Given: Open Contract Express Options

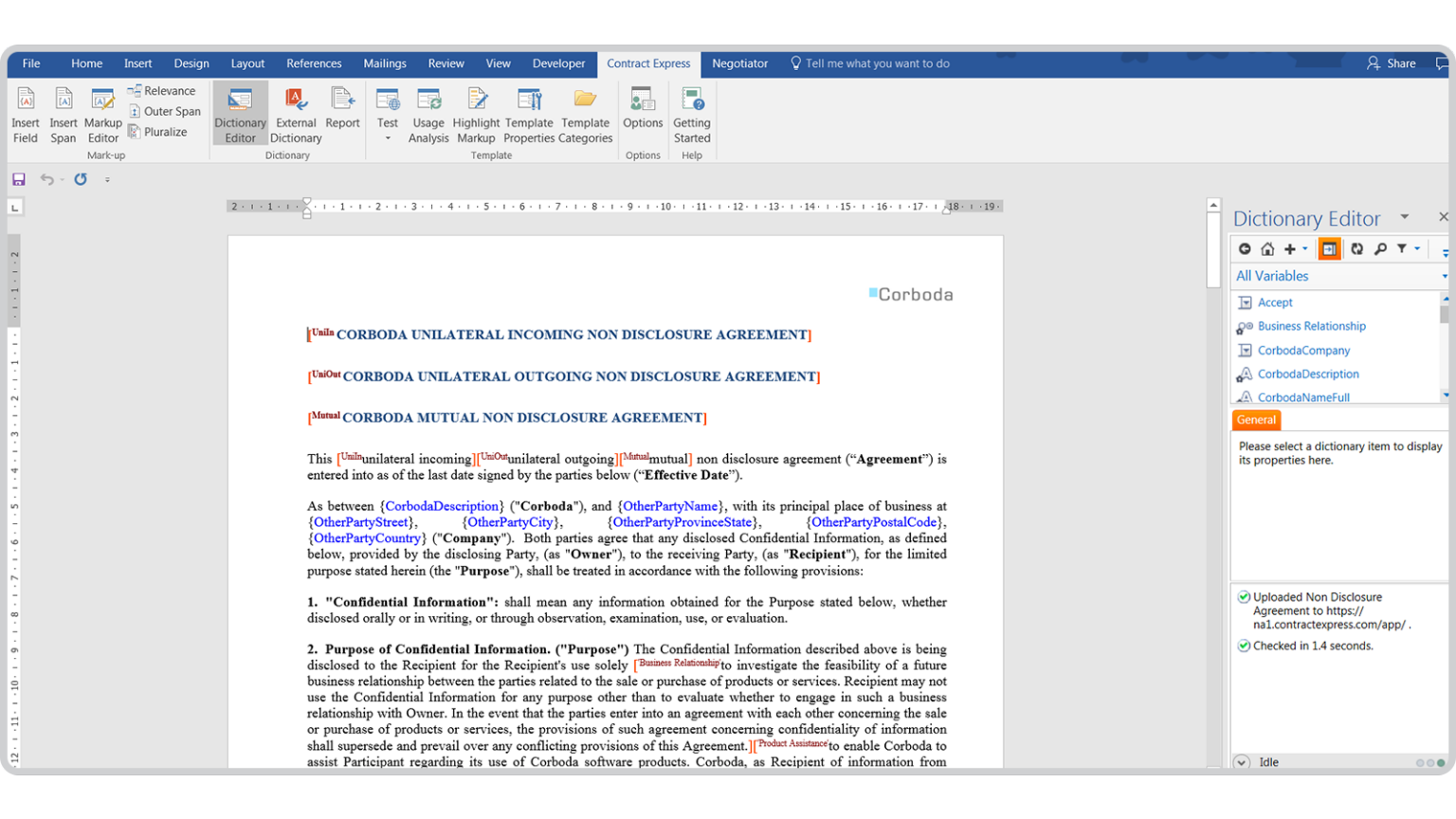Looking at the screenshot, I should 643,108.
